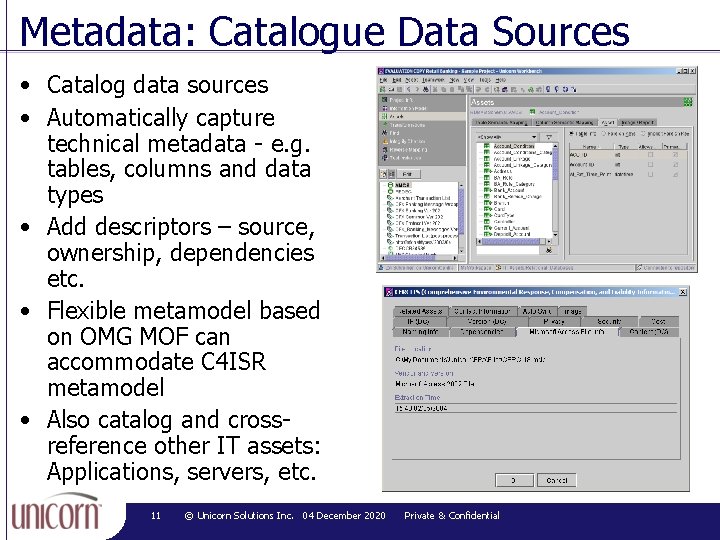Toggle the Allow checkbox in the second column row
The image size is (720, 540).
pos(650,164)
